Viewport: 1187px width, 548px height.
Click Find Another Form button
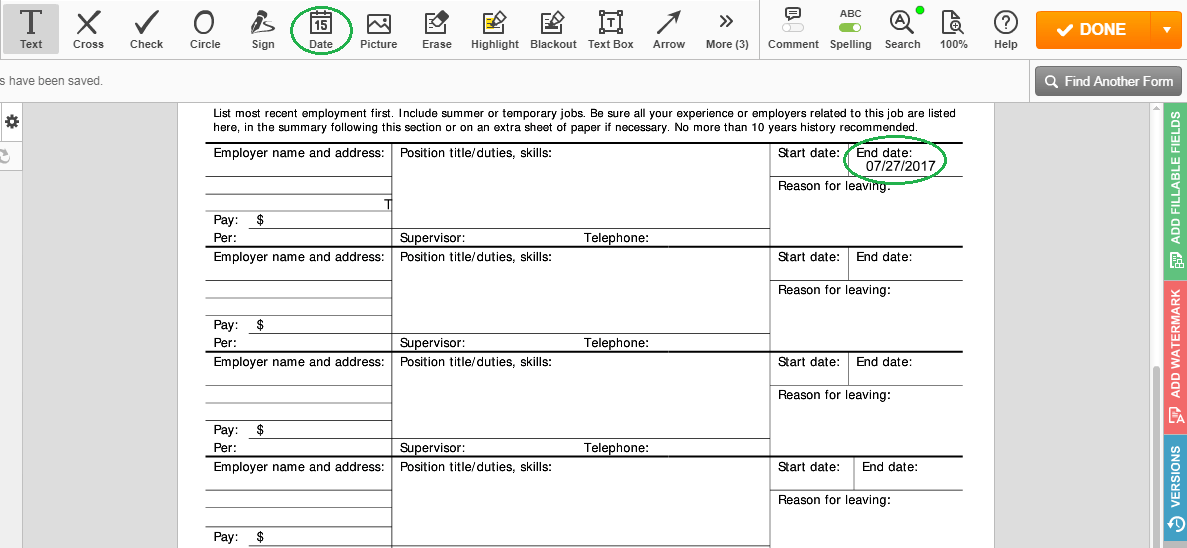click(x=1108, y=81)
